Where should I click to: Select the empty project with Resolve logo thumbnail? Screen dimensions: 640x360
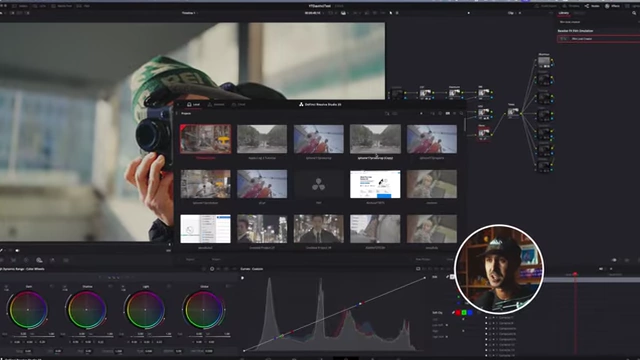318,184
